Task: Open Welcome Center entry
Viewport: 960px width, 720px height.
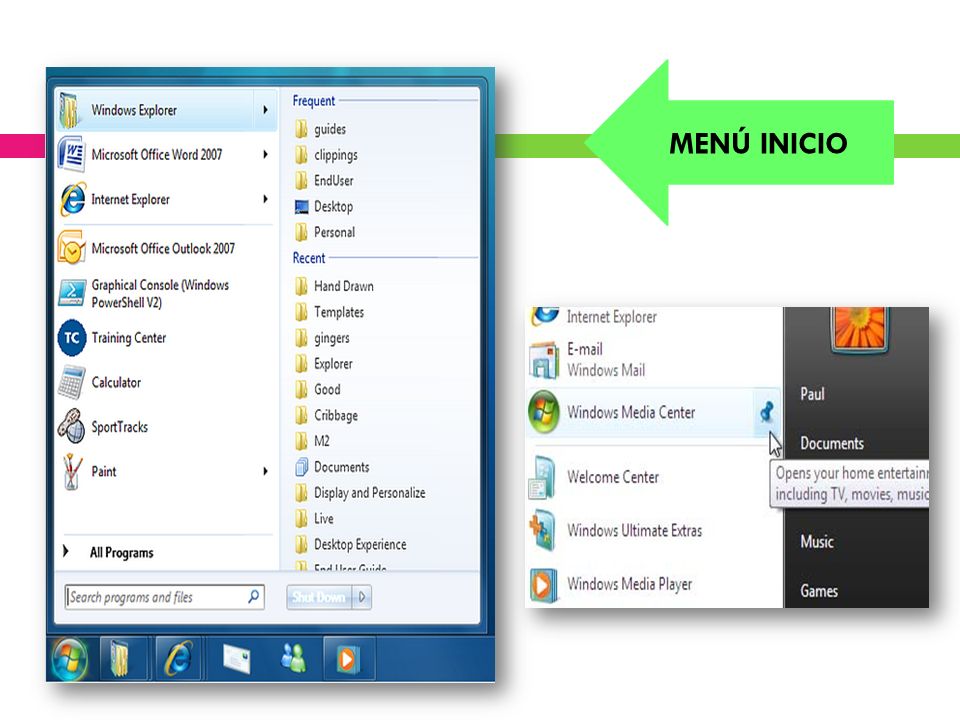Action: pos(653,478)
